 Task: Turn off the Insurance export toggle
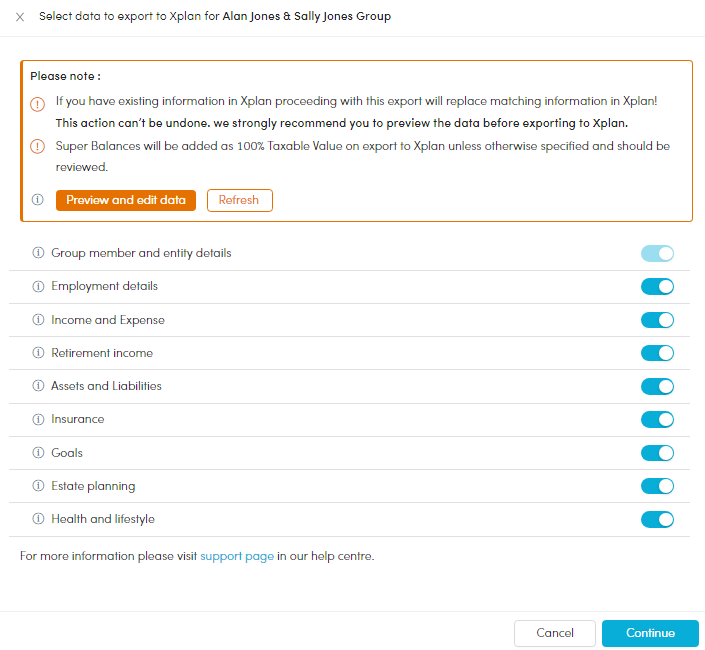point(657,419)
